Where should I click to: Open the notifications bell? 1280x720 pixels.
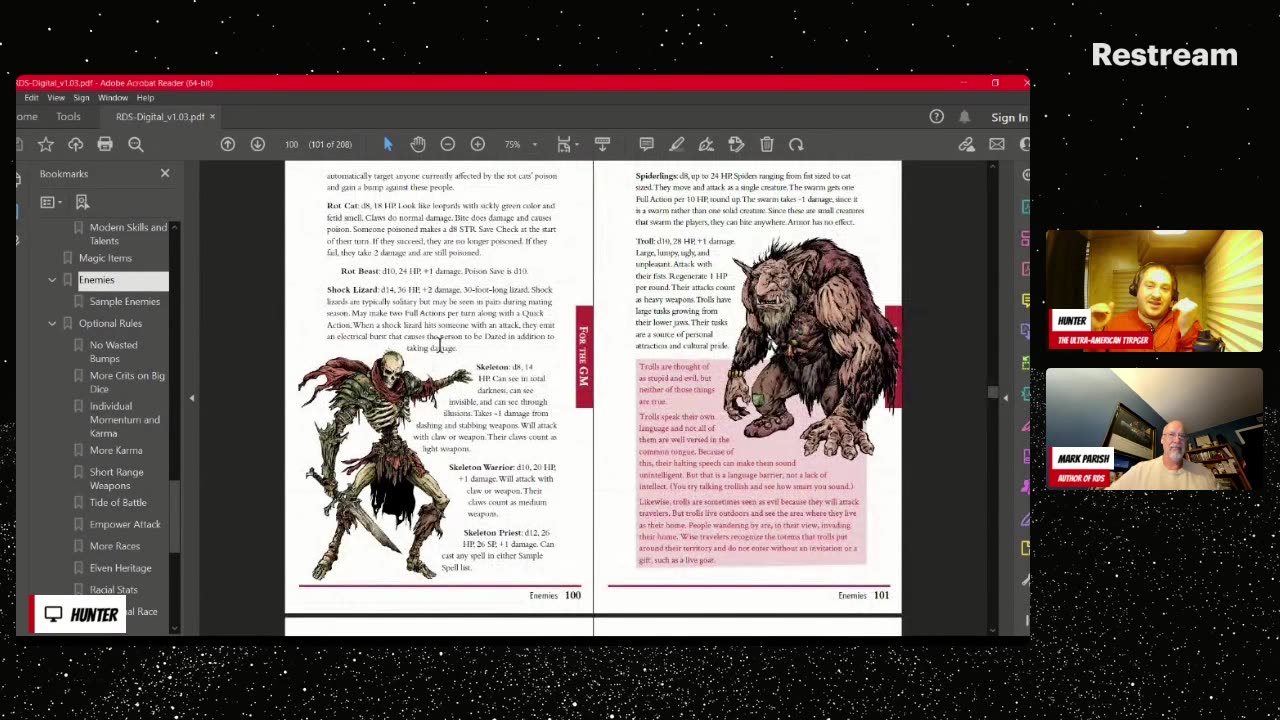[964, 117]
